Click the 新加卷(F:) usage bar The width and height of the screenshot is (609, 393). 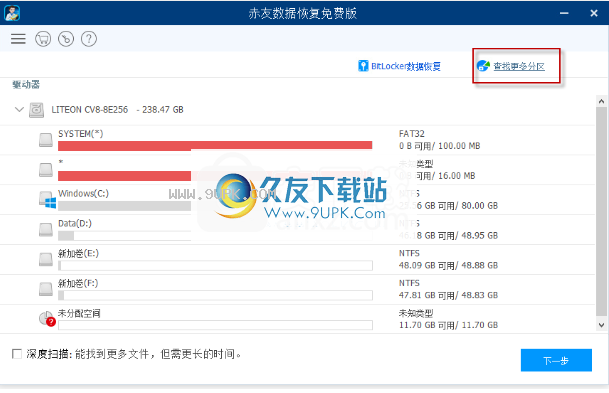click(x=215, y=296)
